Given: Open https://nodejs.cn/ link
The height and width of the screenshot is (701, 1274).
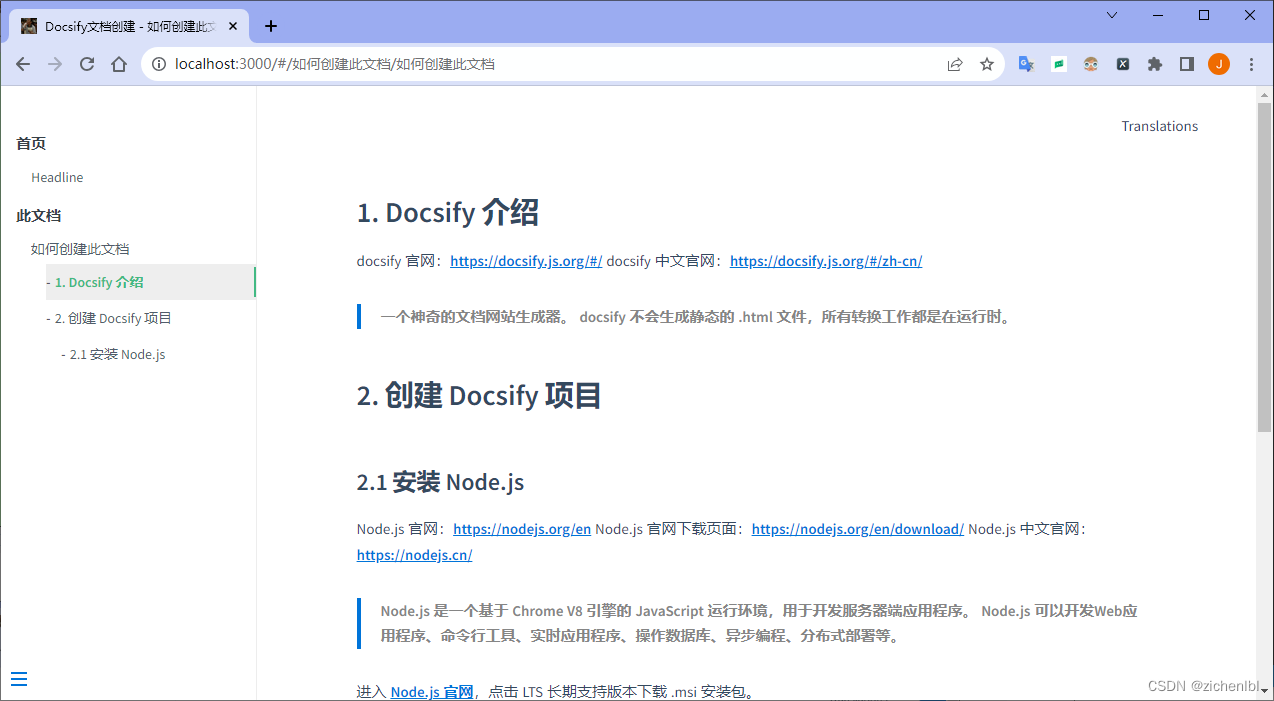Looking at the screenshot, I should (x=414, y=555).
